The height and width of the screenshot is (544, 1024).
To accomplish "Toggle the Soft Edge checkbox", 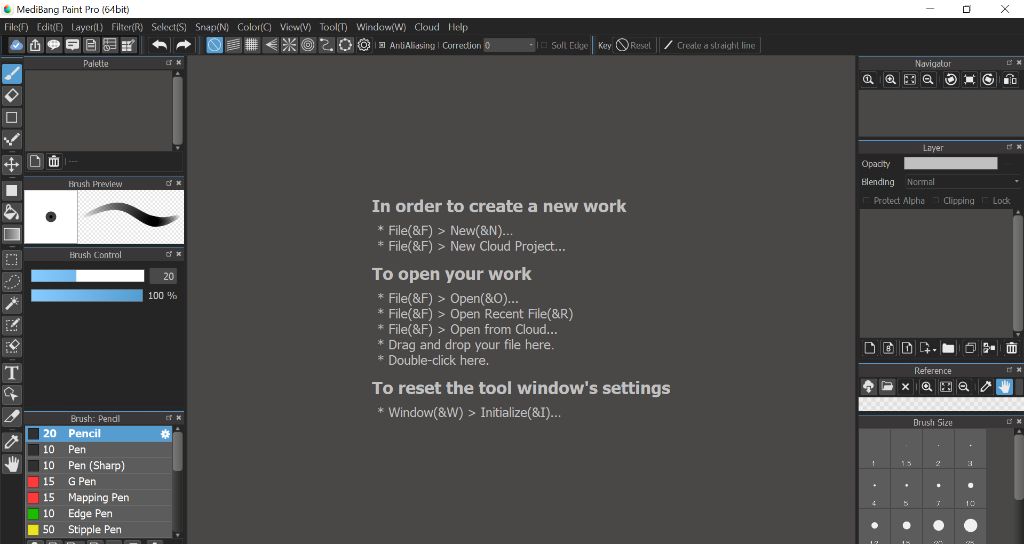I will (543, 45).
